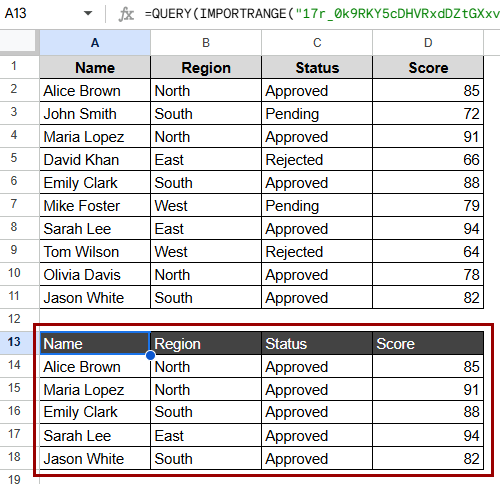Image resolution: width=500 pixels, height=484 pixels.
Task: Click the formula bar QUERY formula text
Action: click(x=322, y=14)
